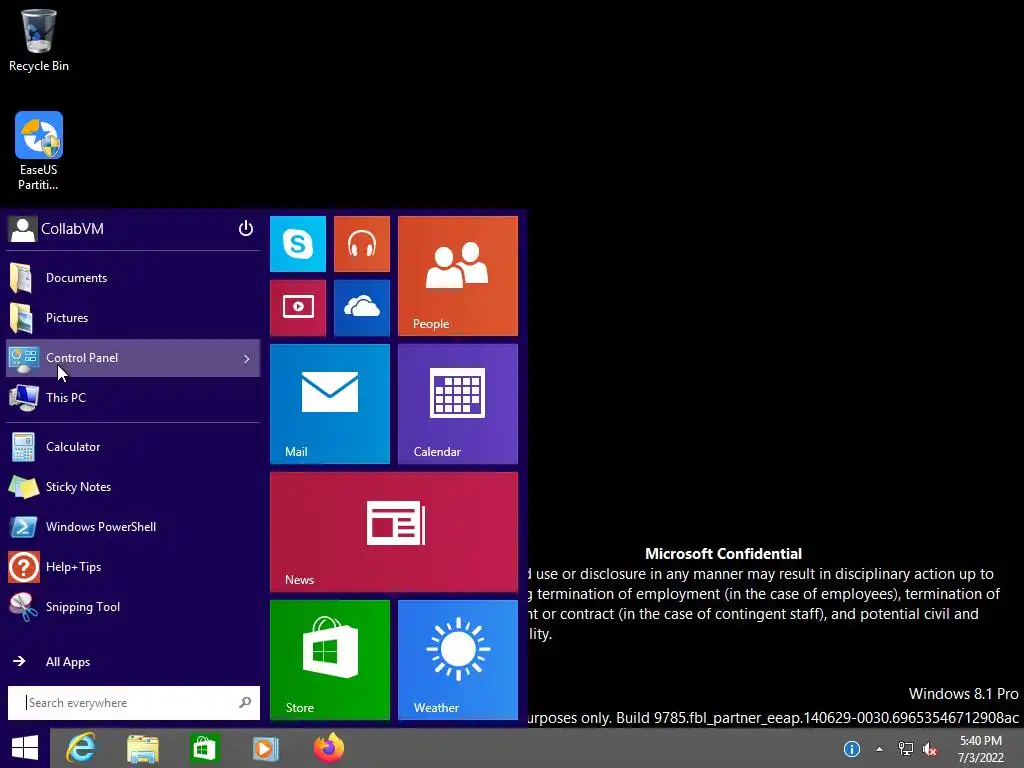This screenshot has height=768, width=1024.
Task: Open the Video tile
Action: [x=298, y=308]
